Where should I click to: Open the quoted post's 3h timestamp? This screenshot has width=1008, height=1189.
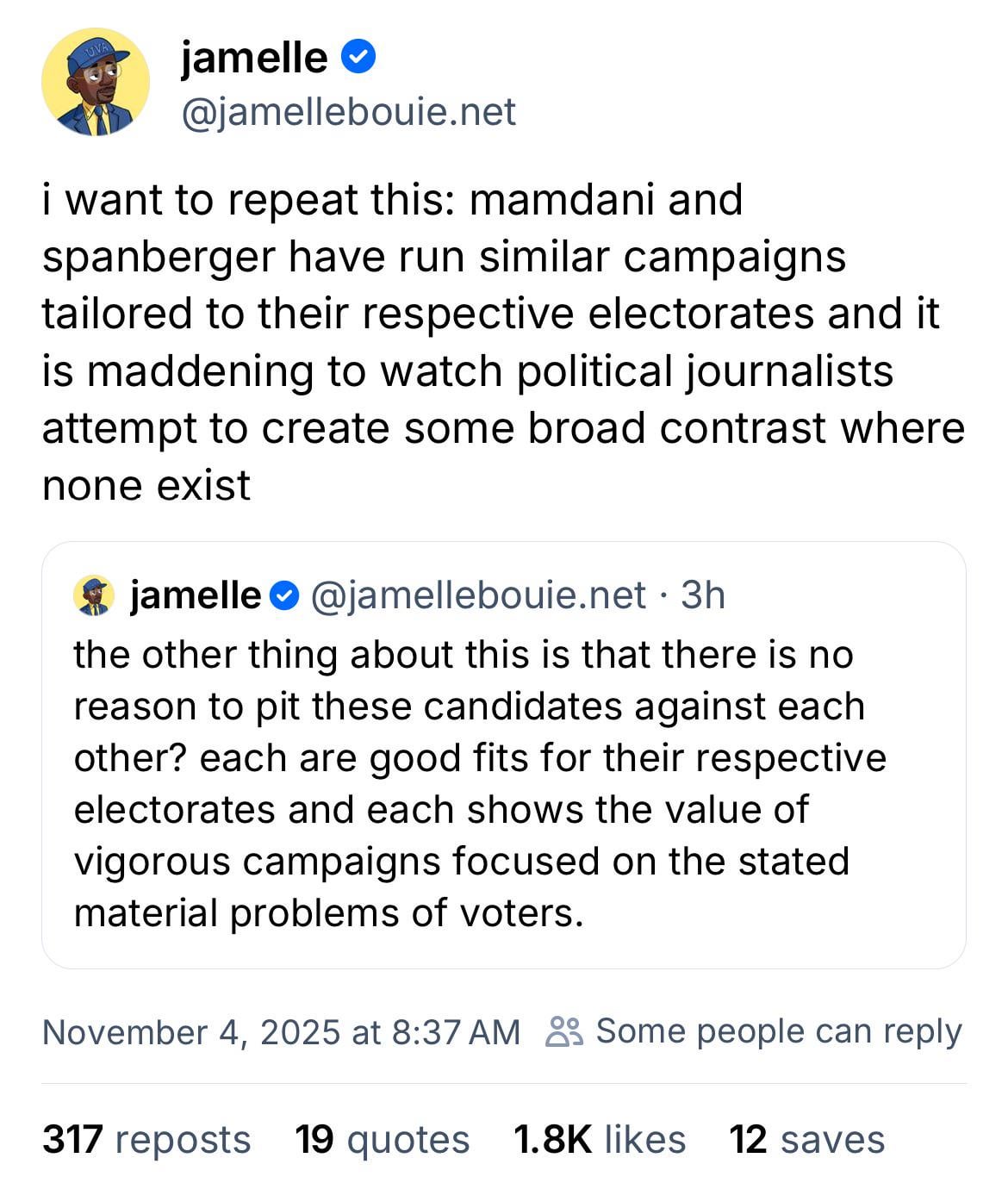point(703,595)
